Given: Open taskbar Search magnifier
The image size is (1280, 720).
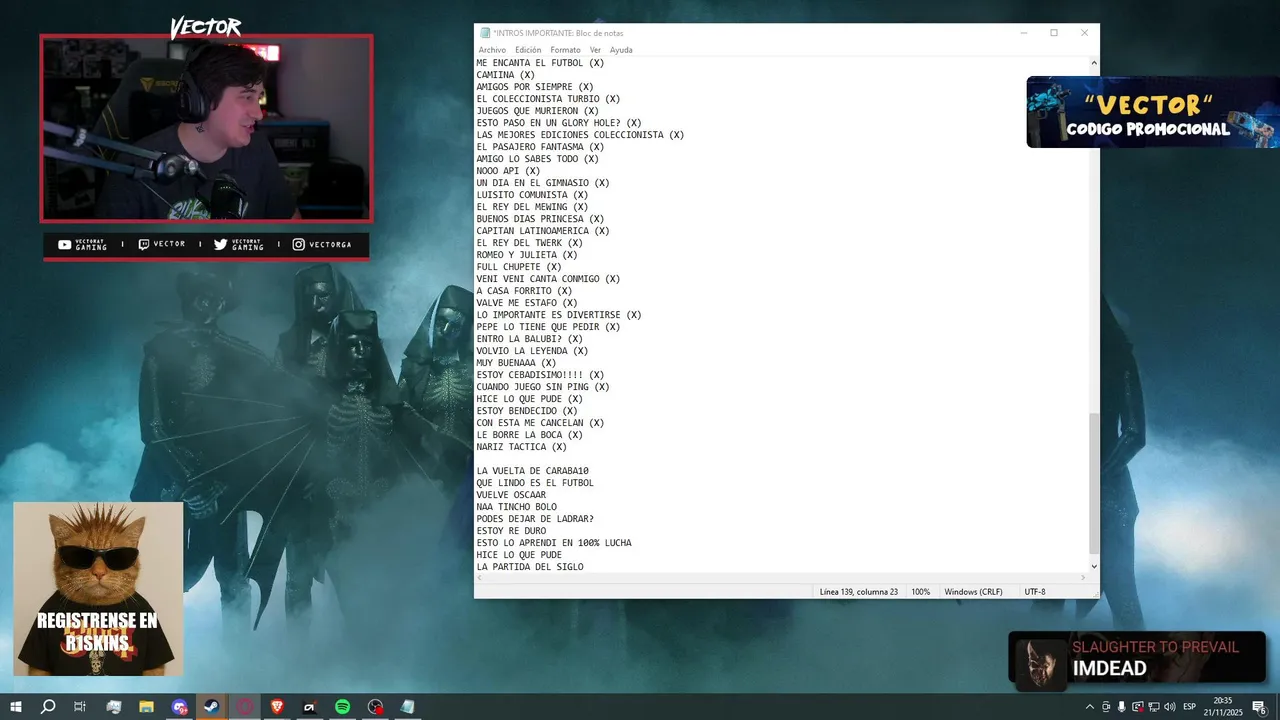Looking at the screenshot, I should click(48, 707).
